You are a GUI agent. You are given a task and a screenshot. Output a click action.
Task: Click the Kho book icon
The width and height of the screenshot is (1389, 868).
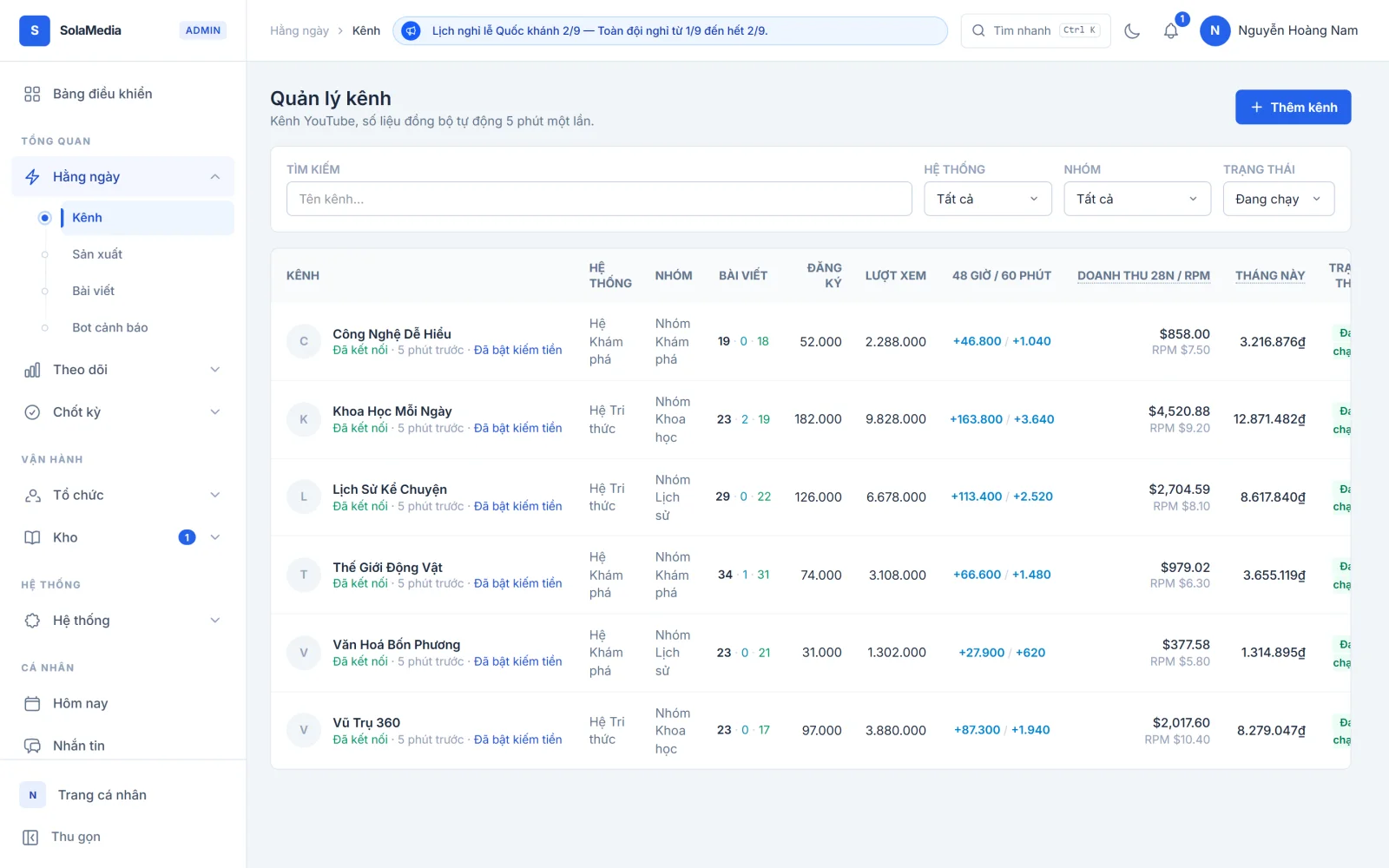point(32,538)
